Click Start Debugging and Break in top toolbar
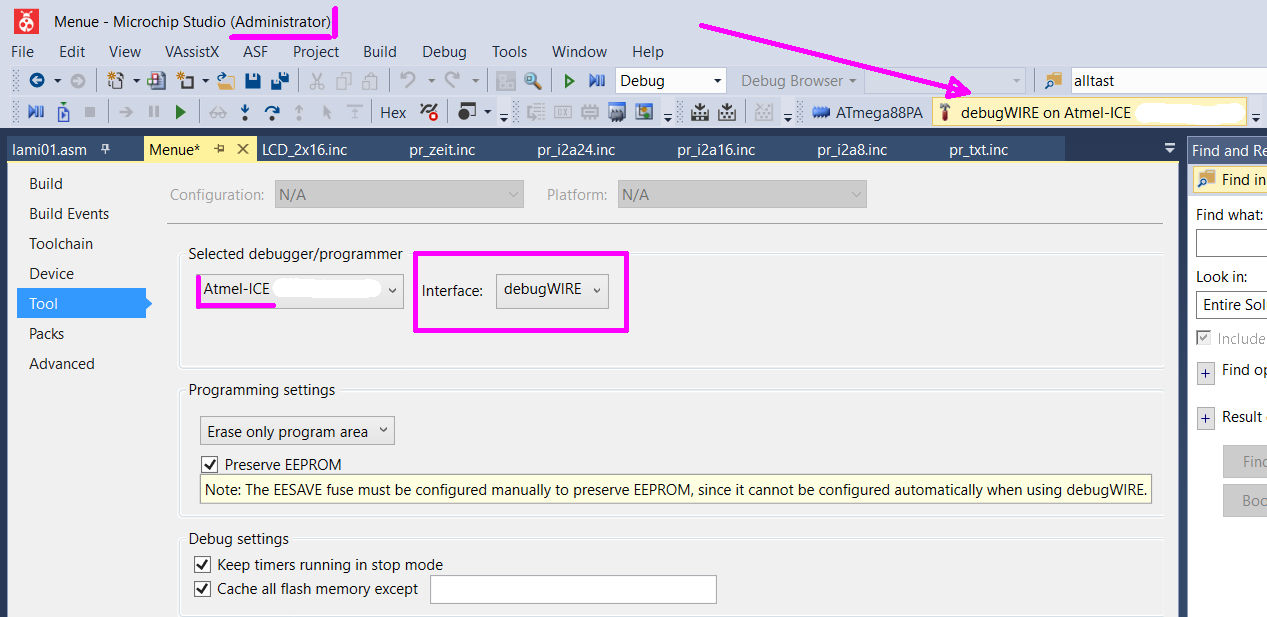Viewport: 1267px width, 617px height. point(597,81)
